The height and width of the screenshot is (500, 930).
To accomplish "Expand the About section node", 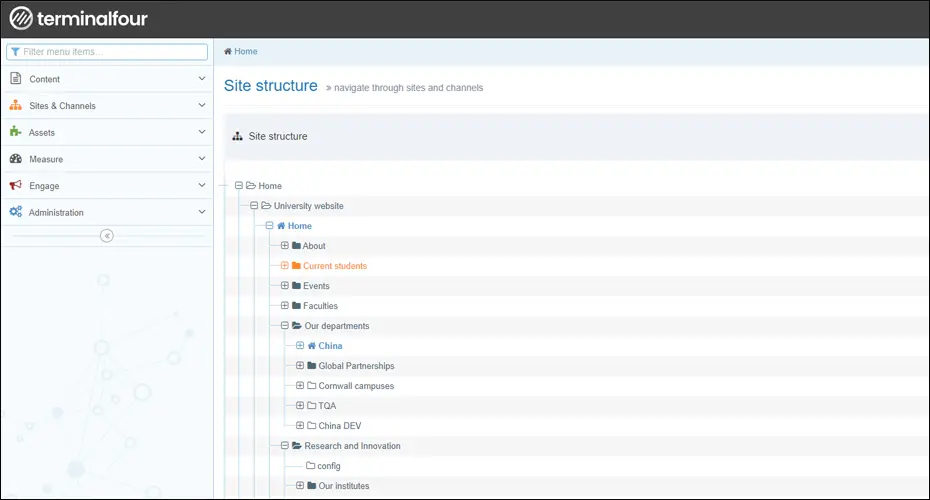I will click(x=284, y=246).
